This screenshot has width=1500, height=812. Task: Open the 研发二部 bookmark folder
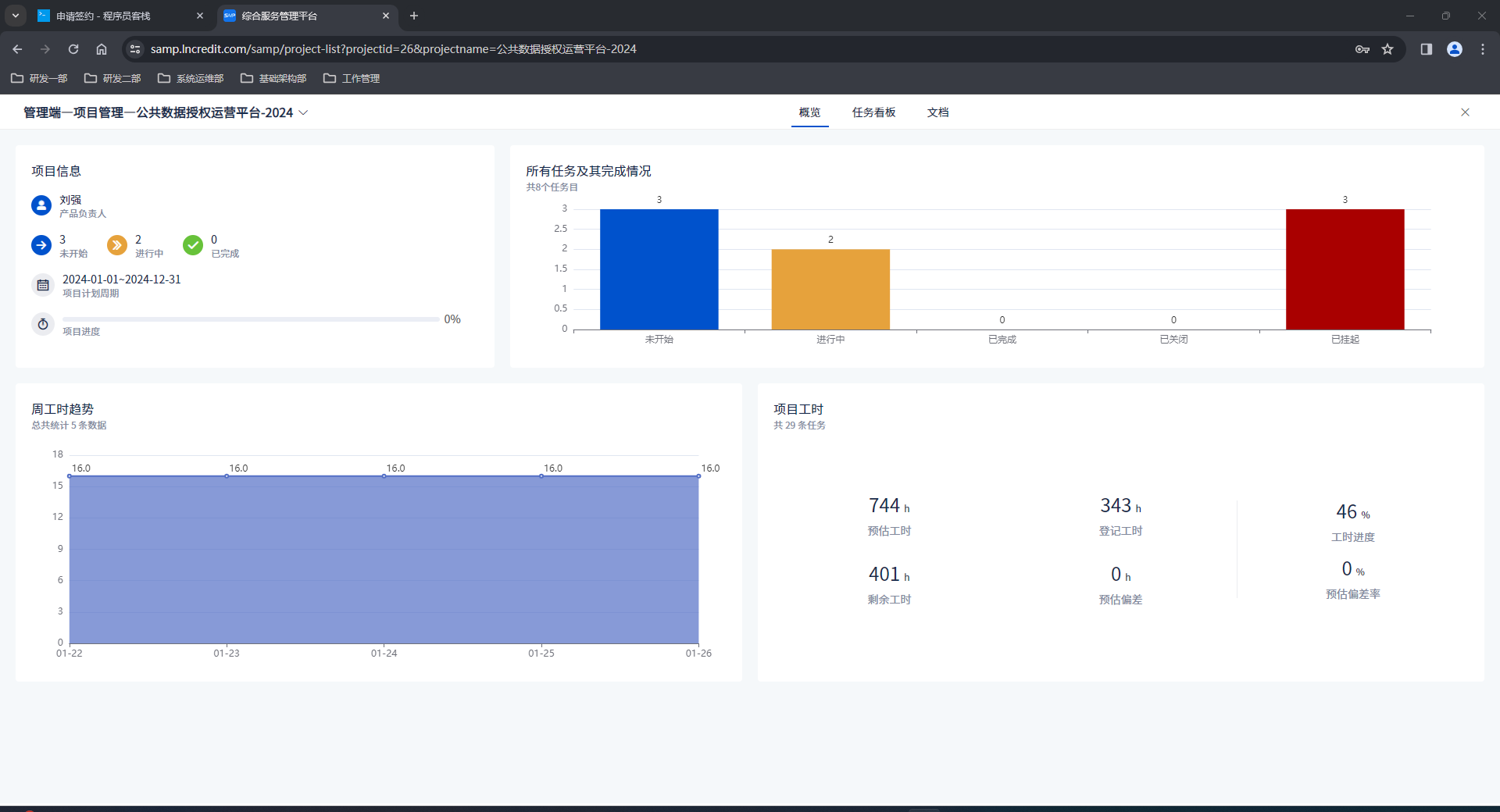[x=112, y=78]
